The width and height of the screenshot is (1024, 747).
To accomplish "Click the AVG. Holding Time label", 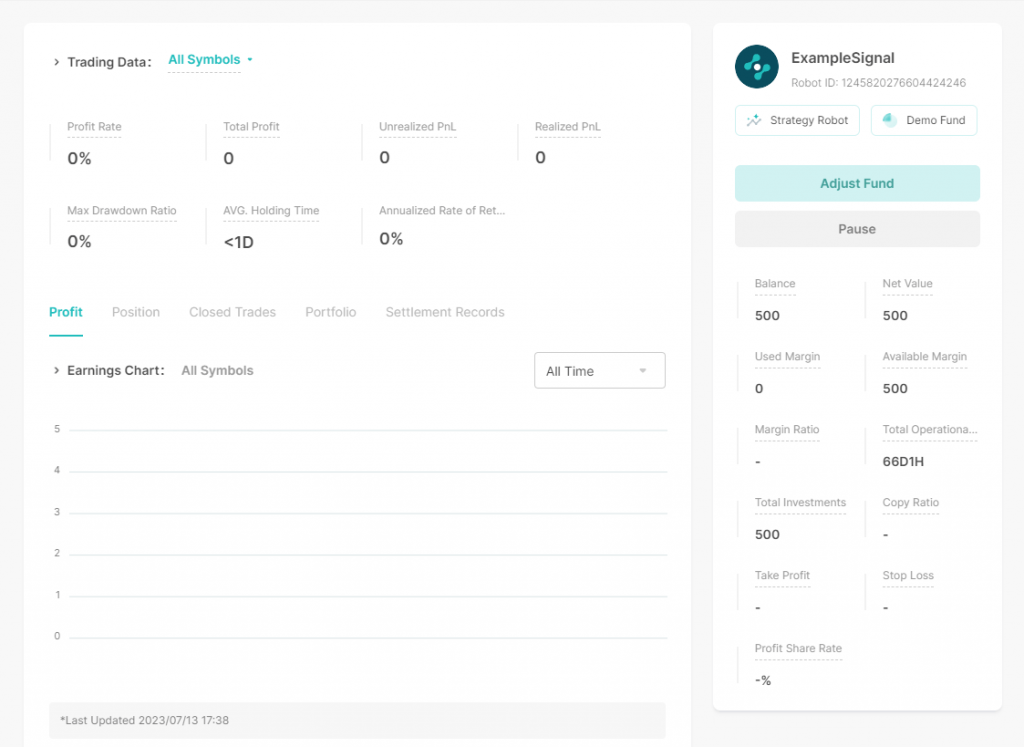I will click(x=271, y=210).
